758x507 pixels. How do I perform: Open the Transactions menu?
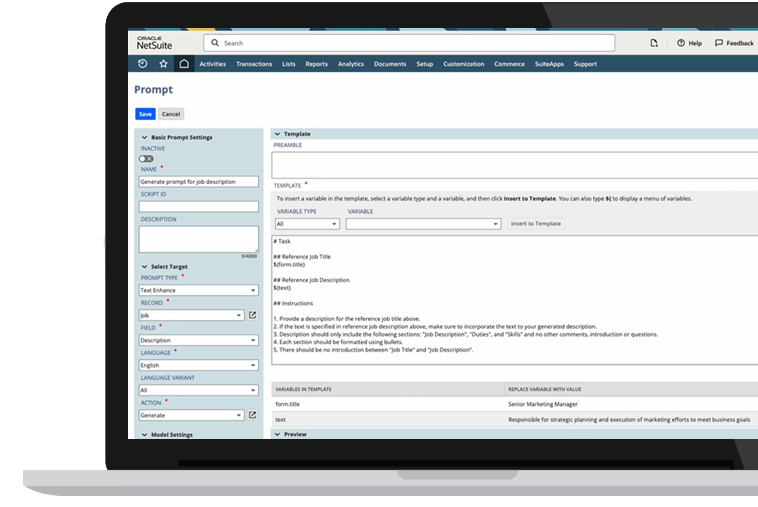tap(254, 64)
